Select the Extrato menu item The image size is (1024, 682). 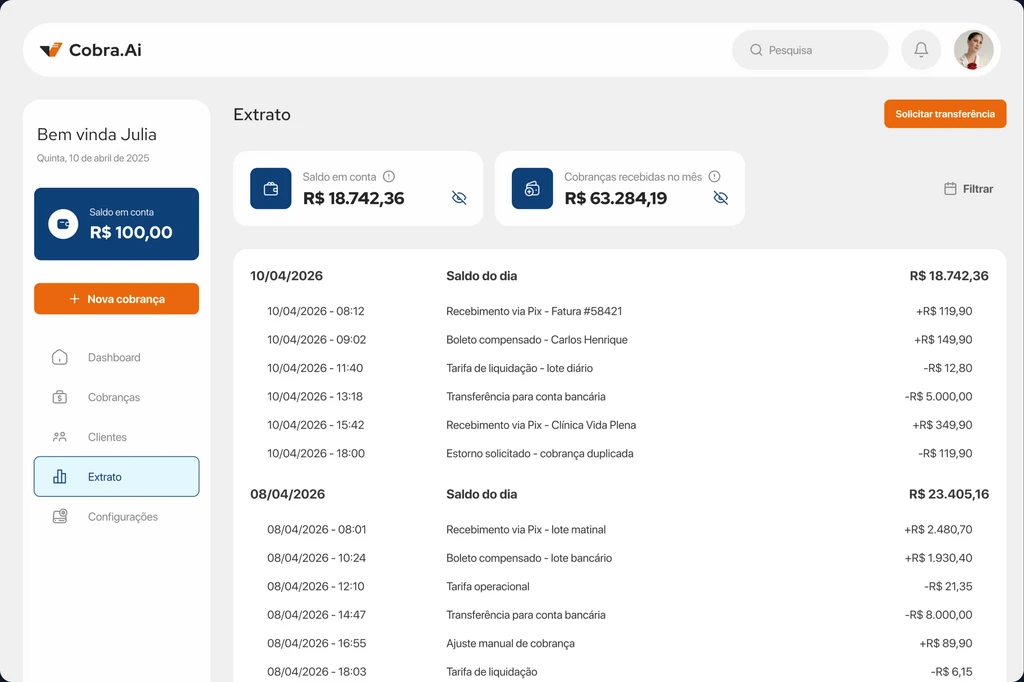click(x=116, y=476)
